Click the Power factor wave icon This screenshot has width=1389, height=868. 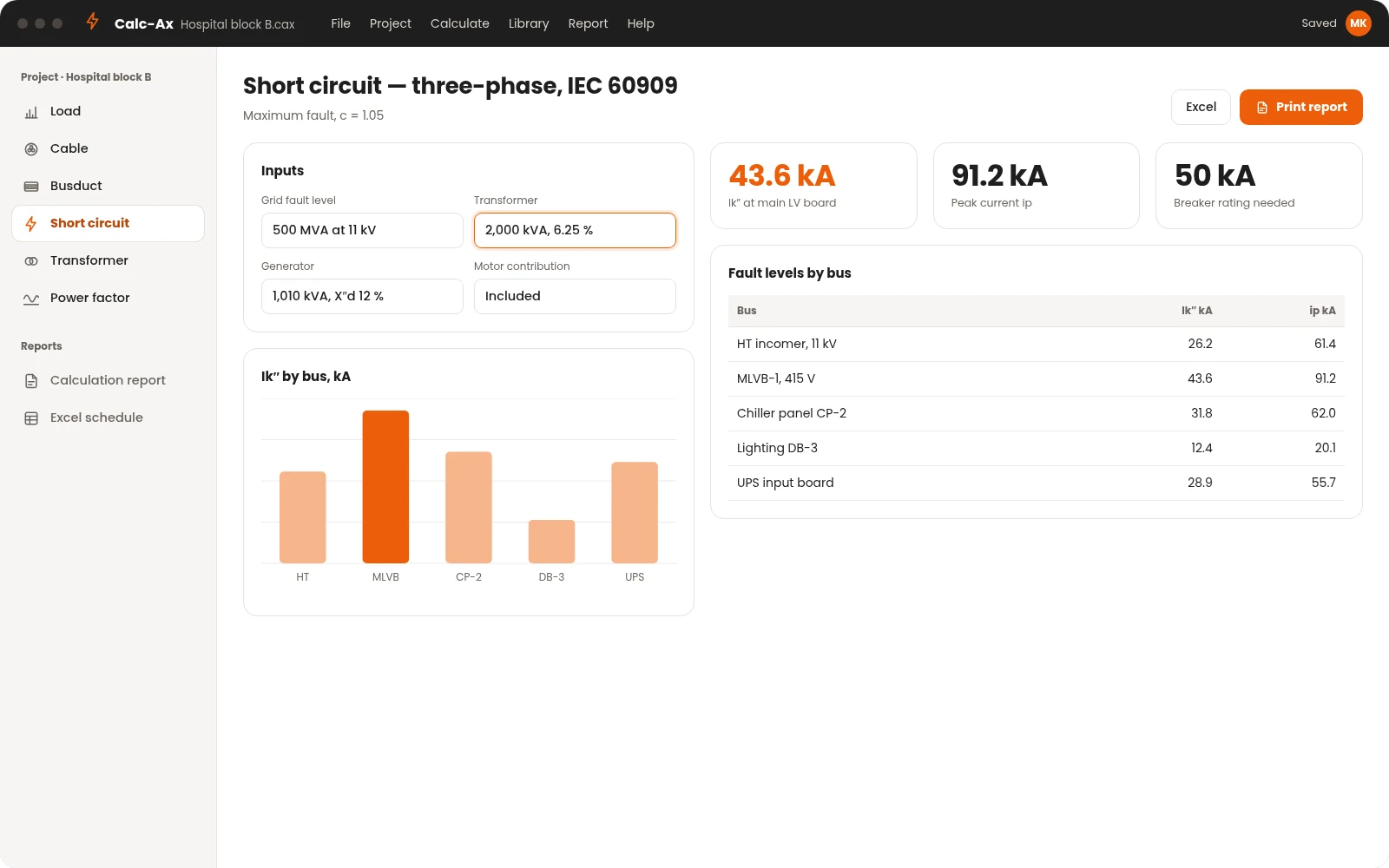[31, 299]
